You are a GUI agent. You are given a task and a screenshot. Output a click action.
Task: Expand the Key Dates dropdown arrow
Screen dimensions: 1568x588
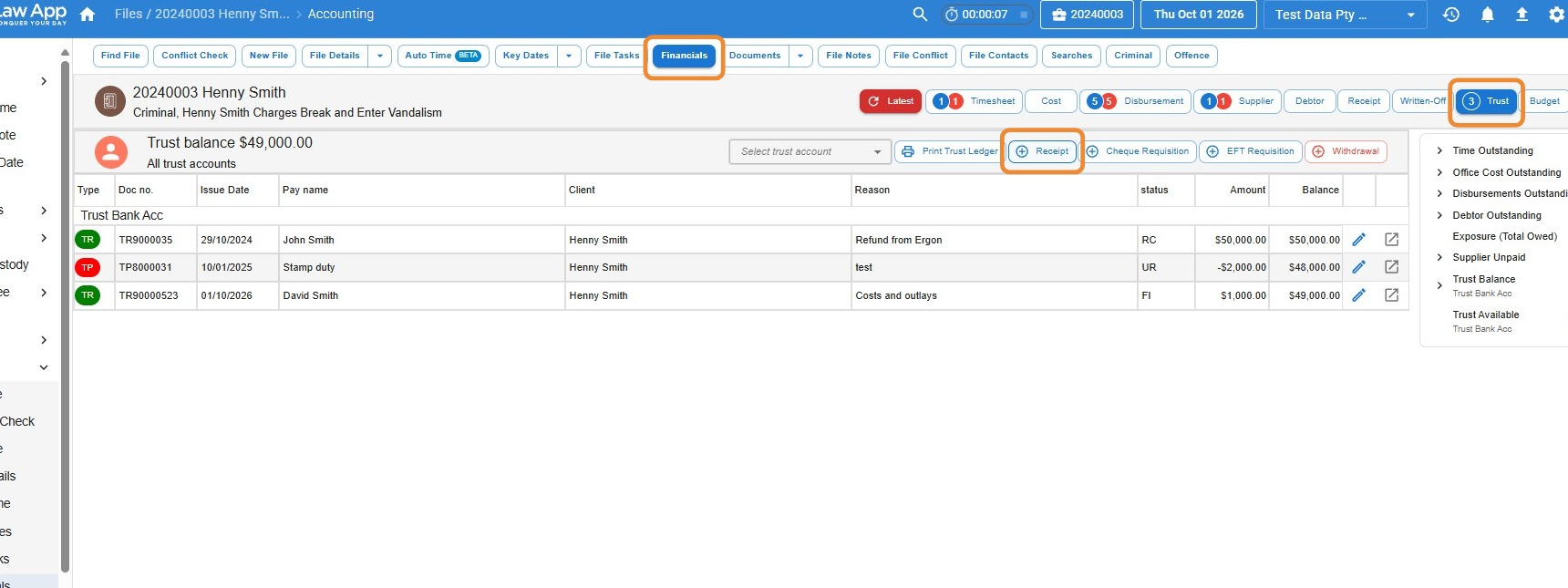tap(569, 56)
